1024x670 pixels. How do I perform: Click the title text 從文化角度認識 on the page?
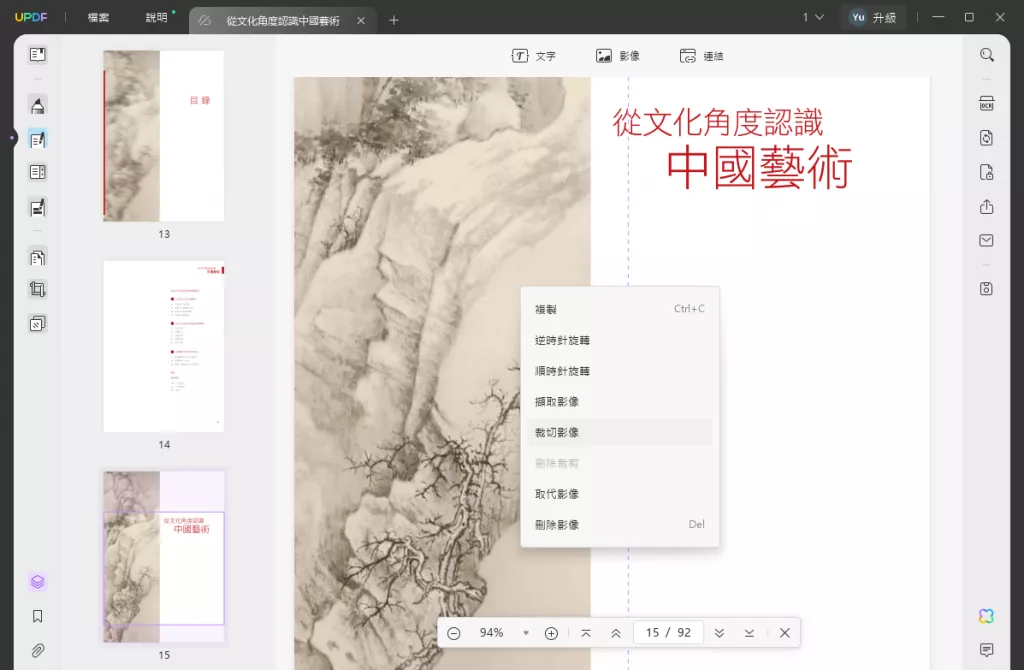pyautogui.click(x=718, y=123)
